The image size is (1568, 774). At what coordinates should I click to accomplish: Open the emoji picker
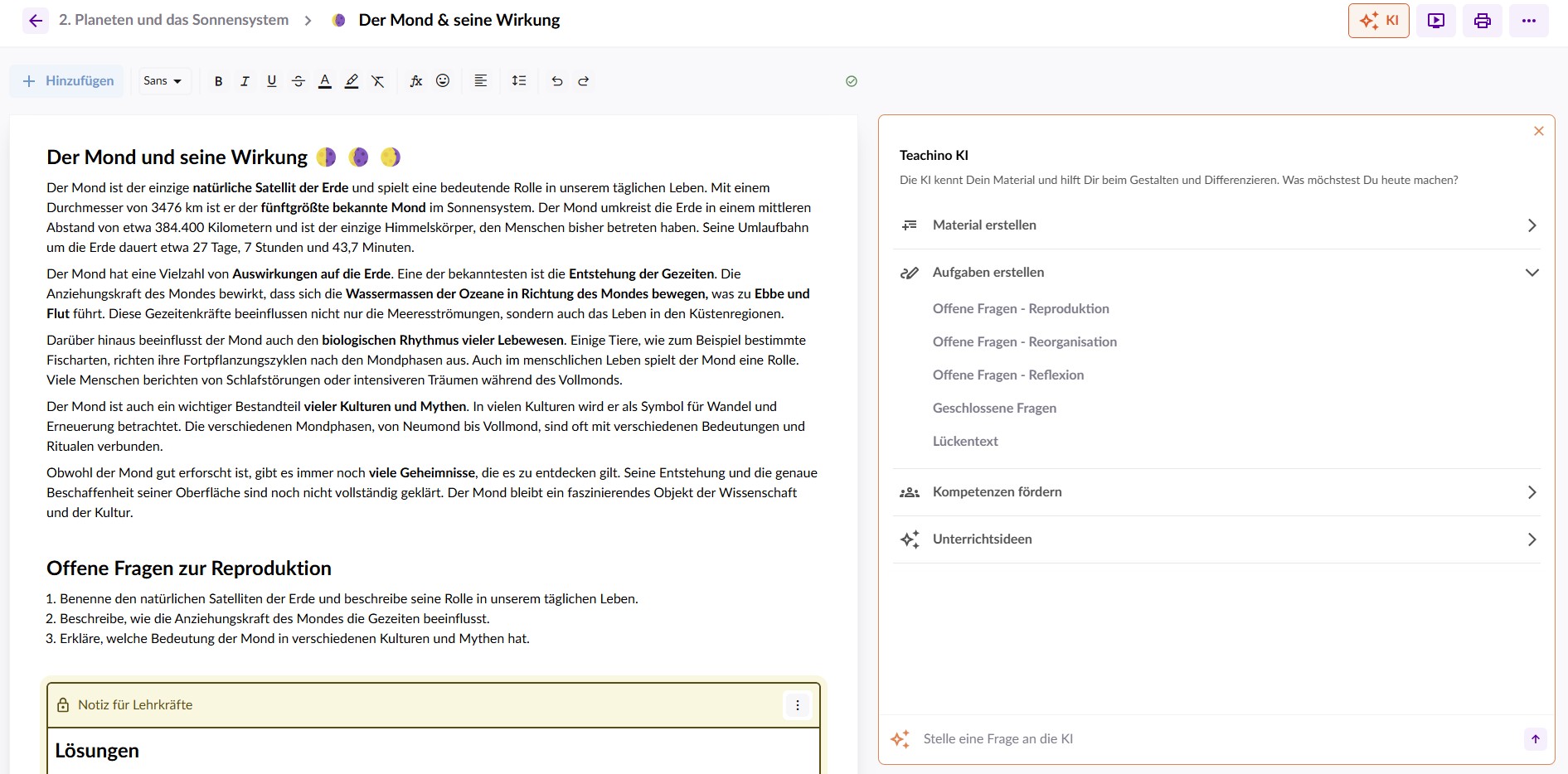pos(443,80)
